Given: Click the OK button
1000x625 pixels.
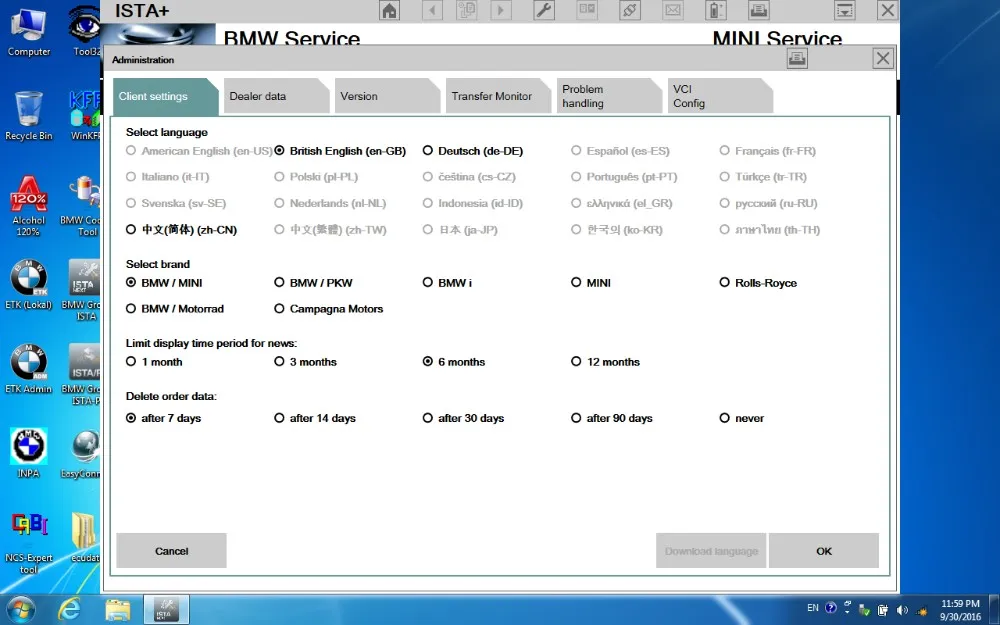Looking at the screenshot, I should pos(824,551).
